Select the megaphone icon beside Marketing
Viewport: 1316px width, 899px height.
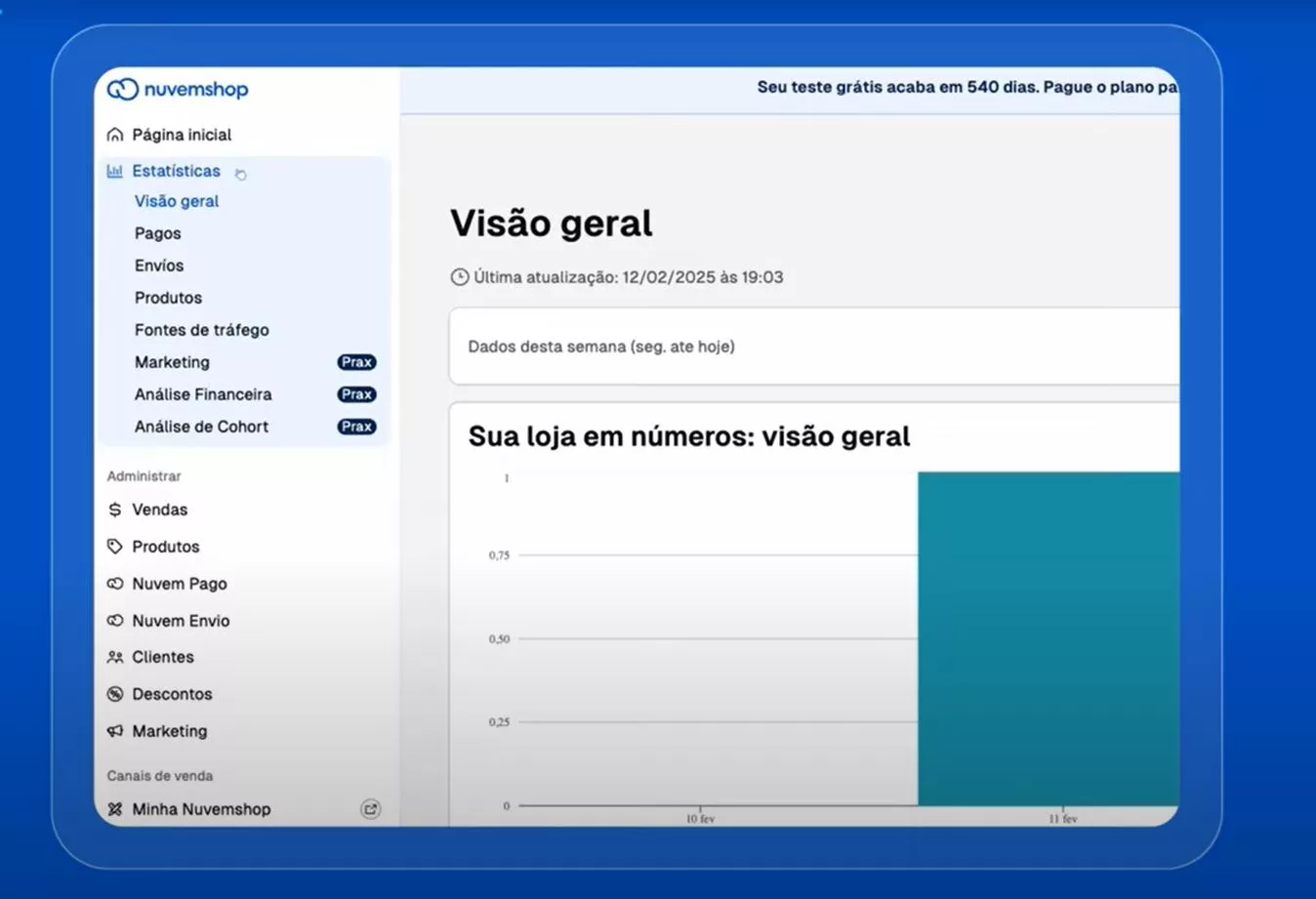[x=114, y=730]
